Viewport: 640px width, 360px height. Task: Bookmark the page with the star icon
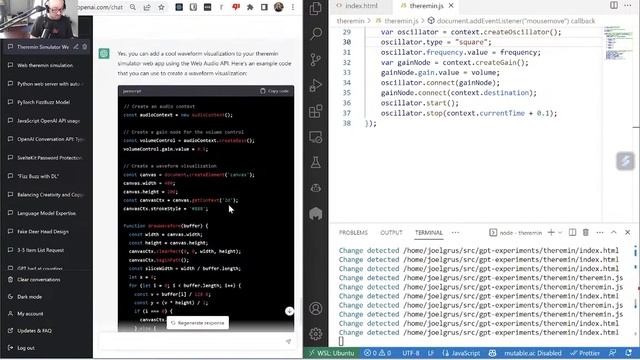pyautogui.click(x=161, y=7)
